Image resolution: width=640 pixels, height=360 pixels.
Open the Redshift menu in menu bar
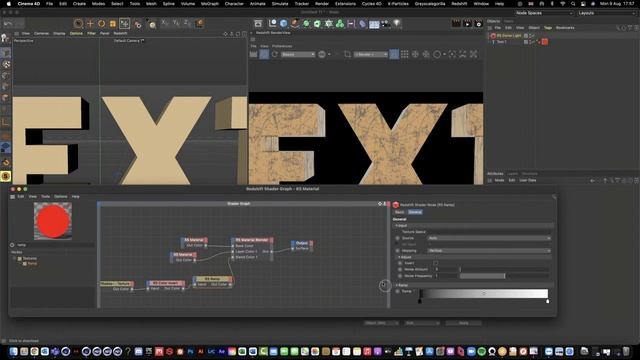click(459, 4)
